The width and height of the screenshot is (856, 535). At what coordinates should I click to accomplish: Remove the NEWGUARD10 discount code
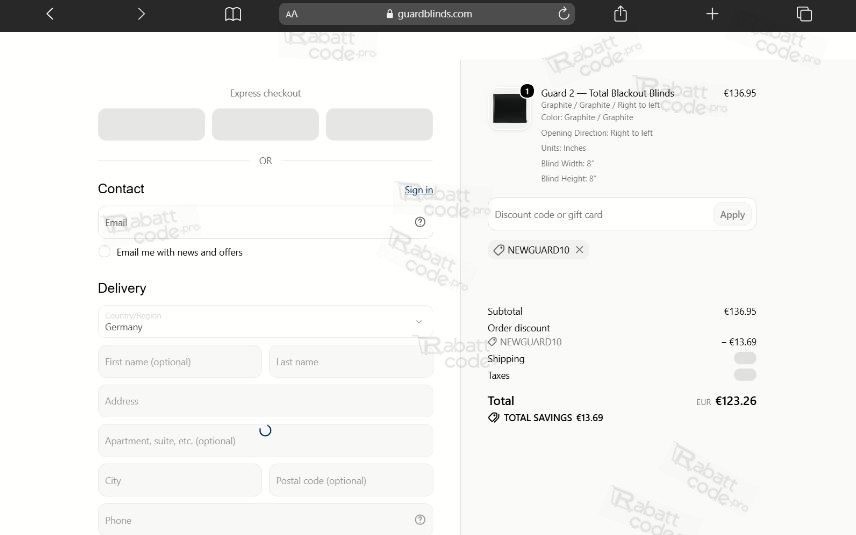(579, 249)
